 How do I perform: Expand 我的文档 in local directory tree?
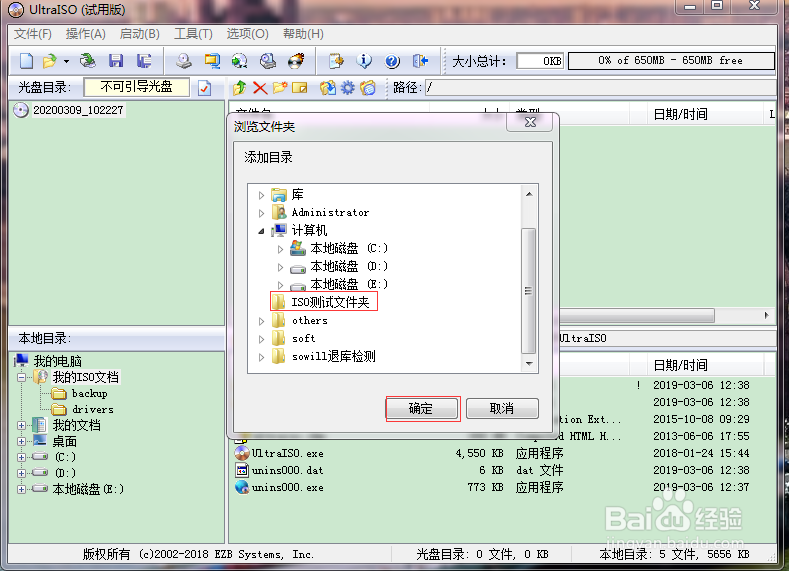click(x=21, y=426)
